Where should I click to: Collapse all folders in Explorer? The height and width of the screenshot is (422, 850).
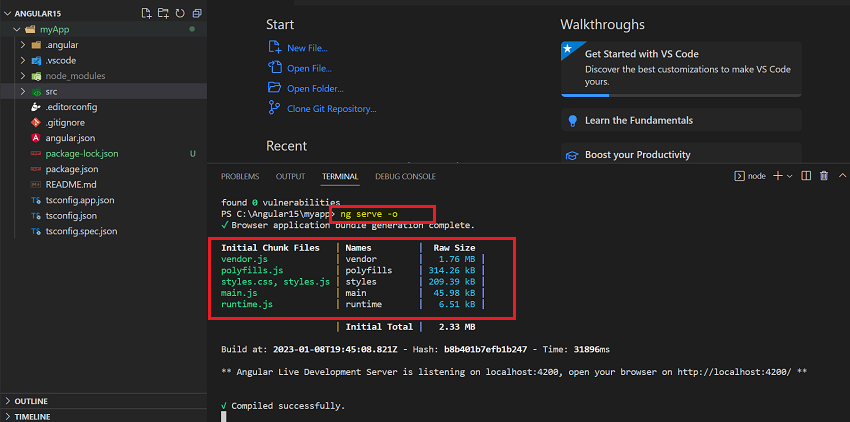[x=197, y=13]
